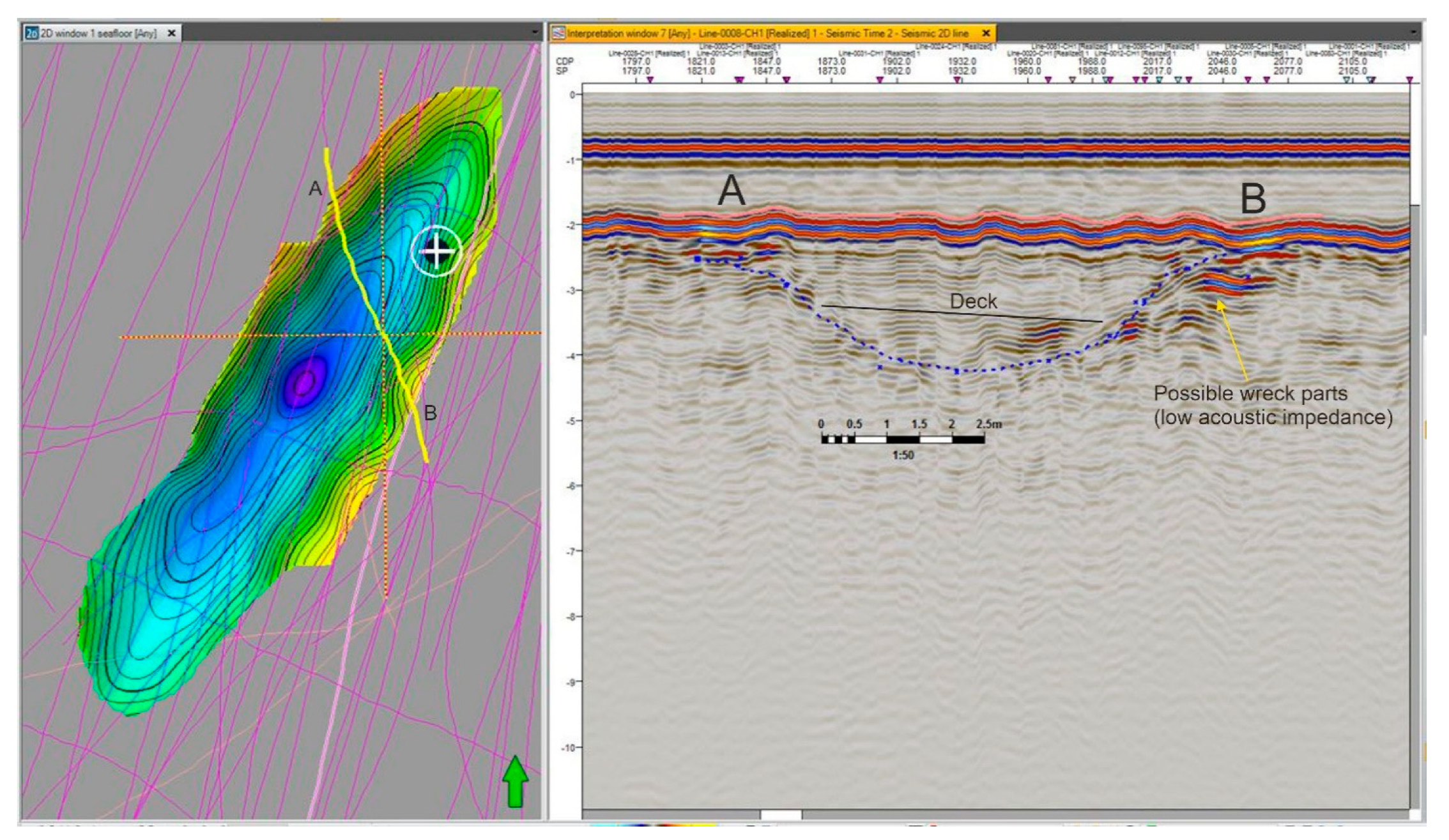Viewport: 1449px width, 840px height.
Task: Click the purple deepest point on seafloor map
Action: pyautogui.click(x=305, y=383)
